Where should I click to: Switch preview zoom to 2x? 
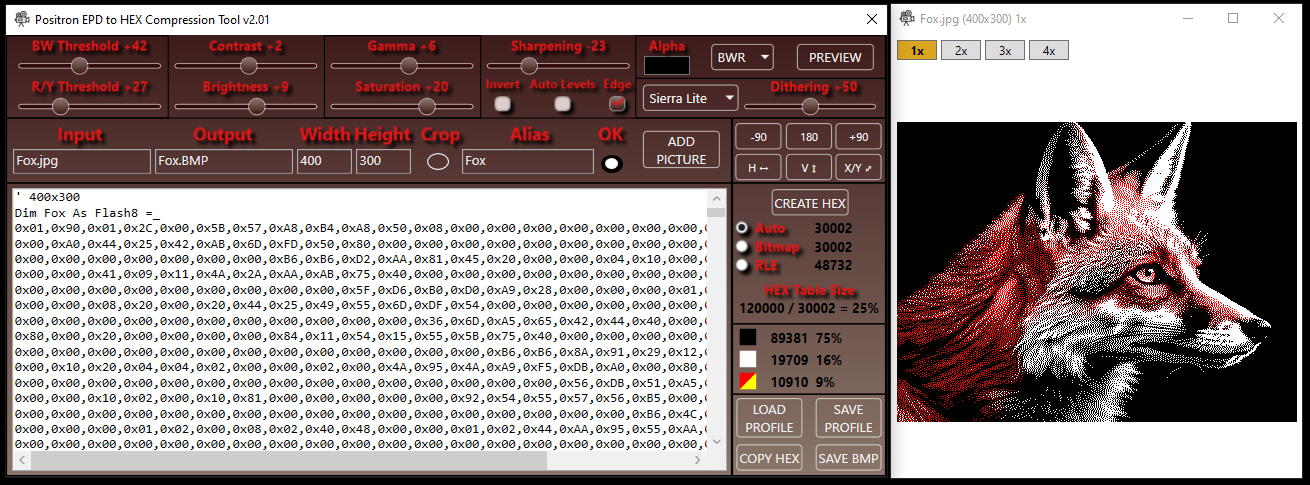961,50
